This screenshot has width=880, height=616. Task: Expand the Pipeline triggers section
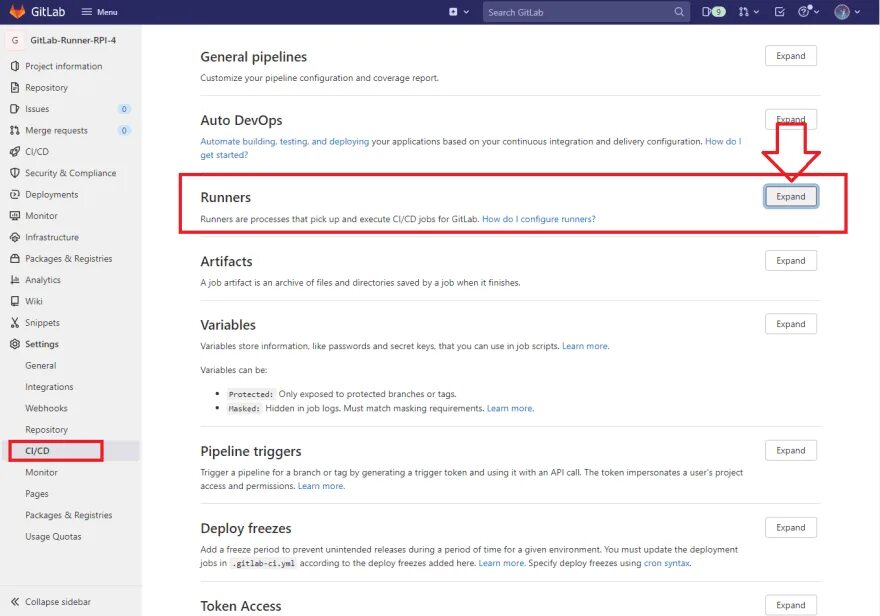[x=790, y=450]
